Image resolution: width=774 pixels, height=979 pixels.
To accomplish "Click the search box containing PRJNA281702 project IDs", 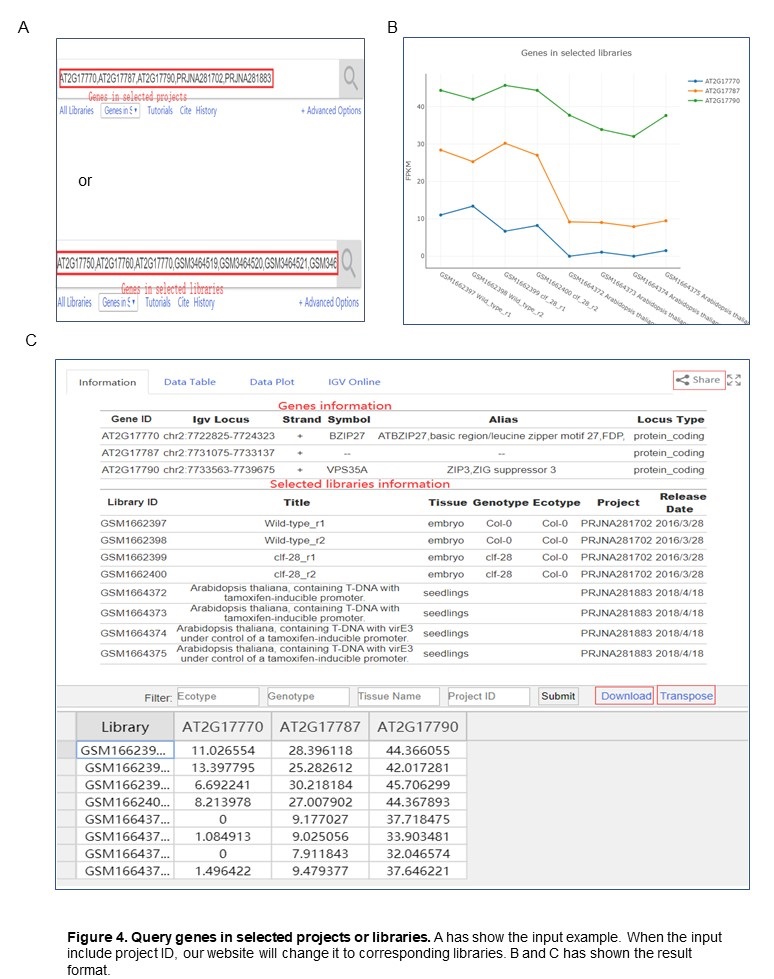I will tap(166, 78).
